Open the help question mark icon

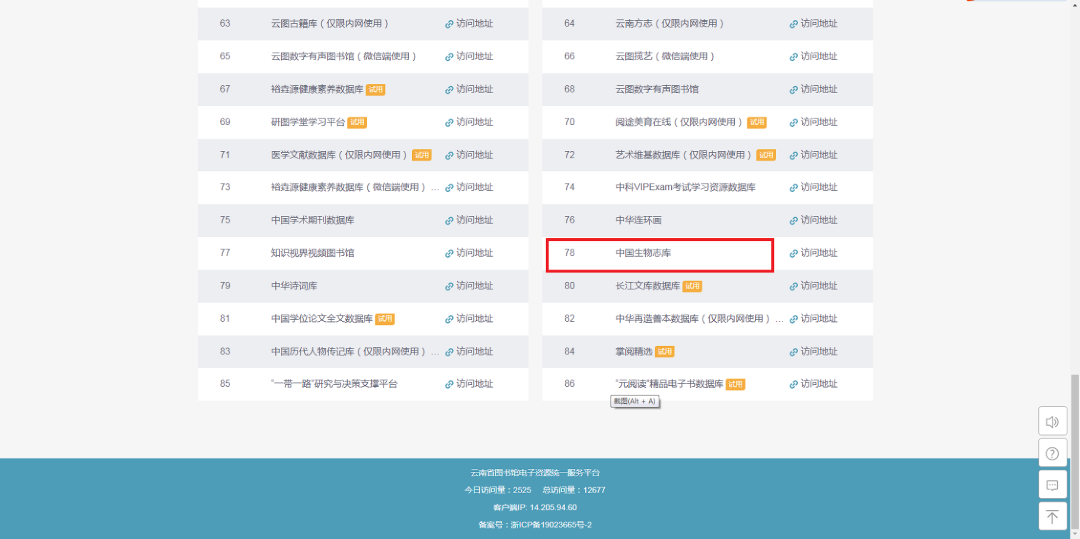click(x=1052, y=454)
